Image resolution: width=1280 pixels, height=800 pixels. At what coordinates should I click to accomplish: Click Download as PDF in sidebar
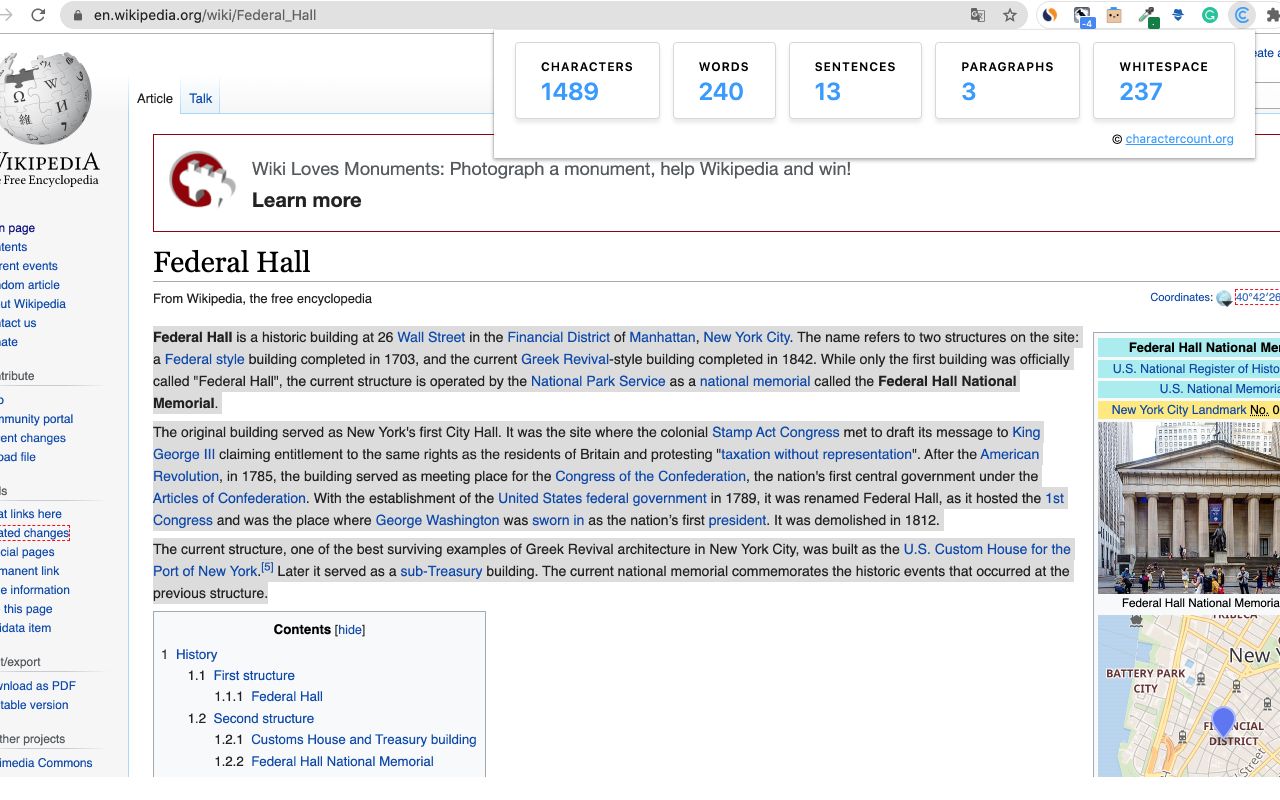click(x=38, y=686)
